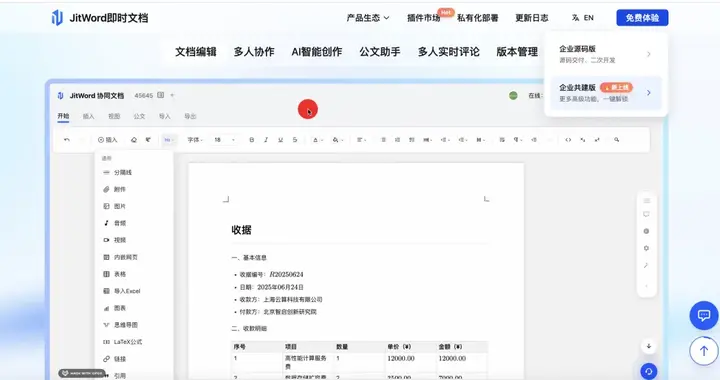Open the 插件市场 link

pos(423,18)
